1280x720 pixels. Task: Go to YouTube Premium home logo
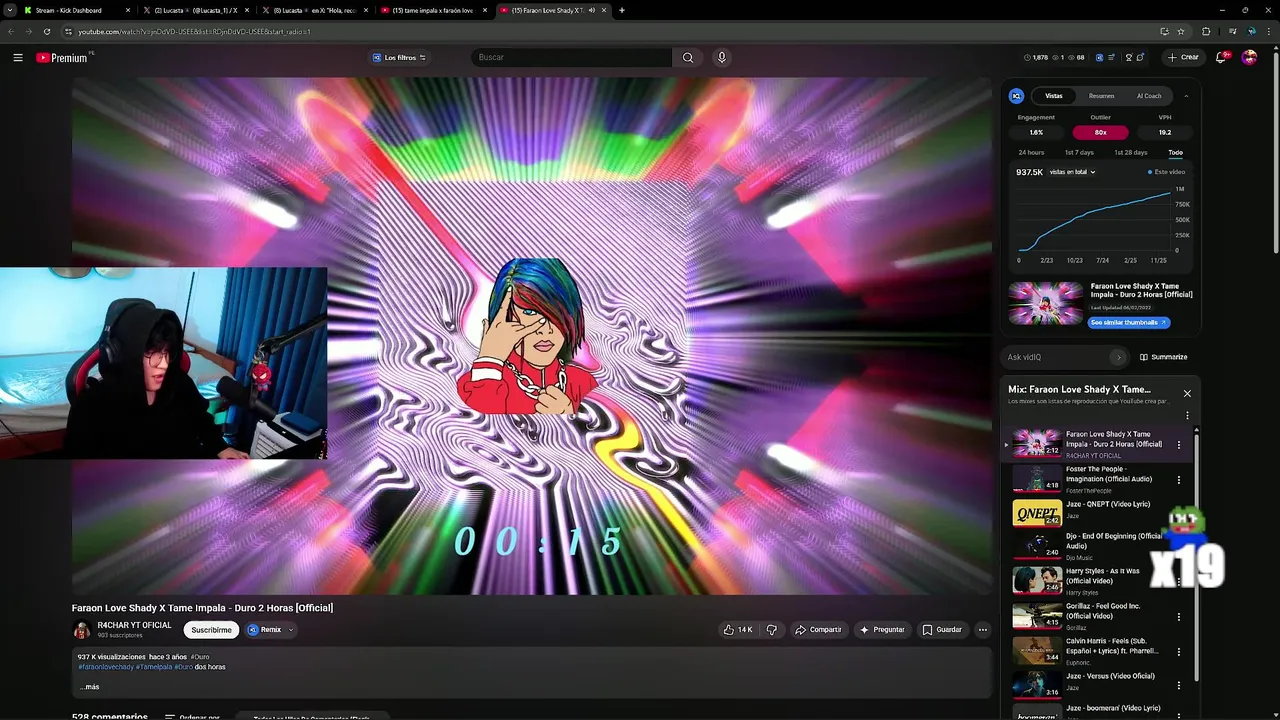(x=62, y=57)
